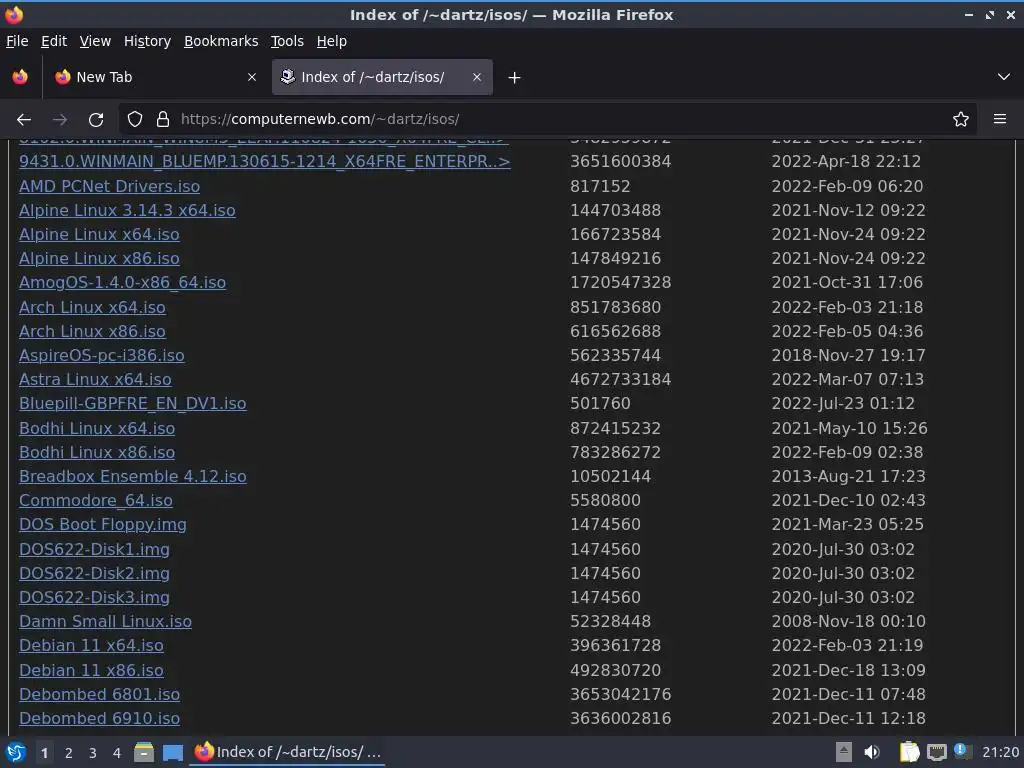Open the Firefox hamburger application menu
This screenshot has height=768, width=1024.
(x=1000, y=120)
